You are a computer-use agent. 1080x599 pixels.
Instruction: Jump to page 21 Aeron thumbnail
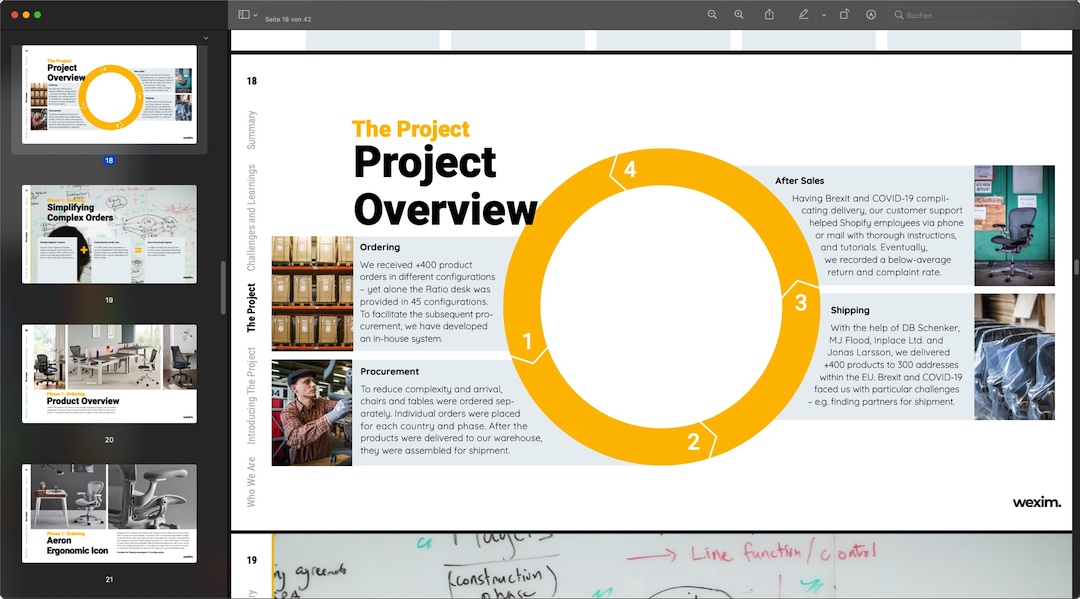tap(109, 513)
